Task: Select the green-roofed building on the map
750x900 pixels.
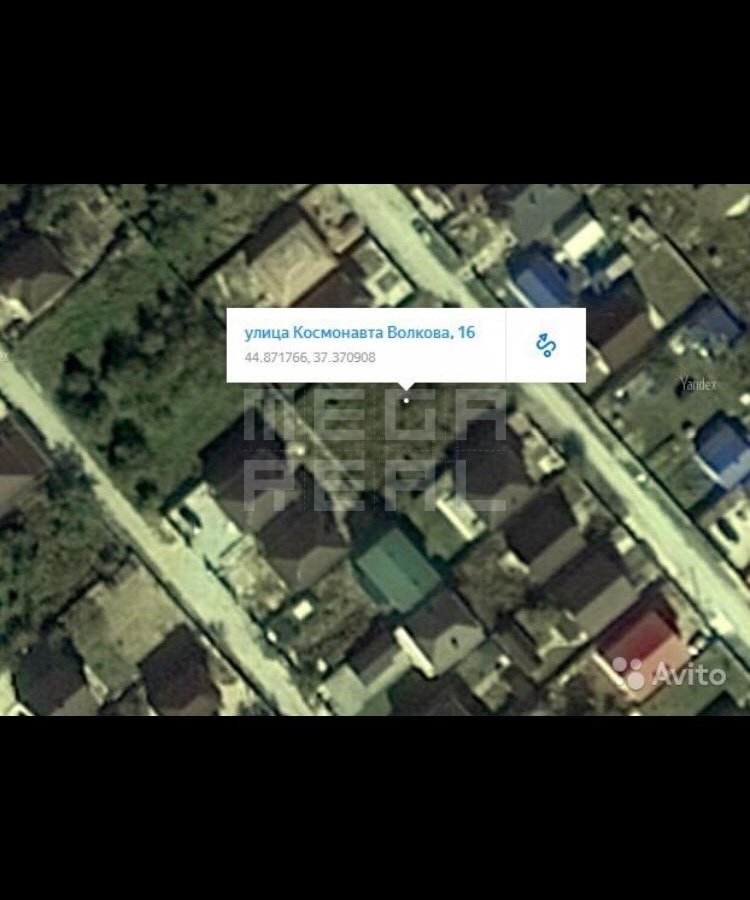Action: click(397, 567)
